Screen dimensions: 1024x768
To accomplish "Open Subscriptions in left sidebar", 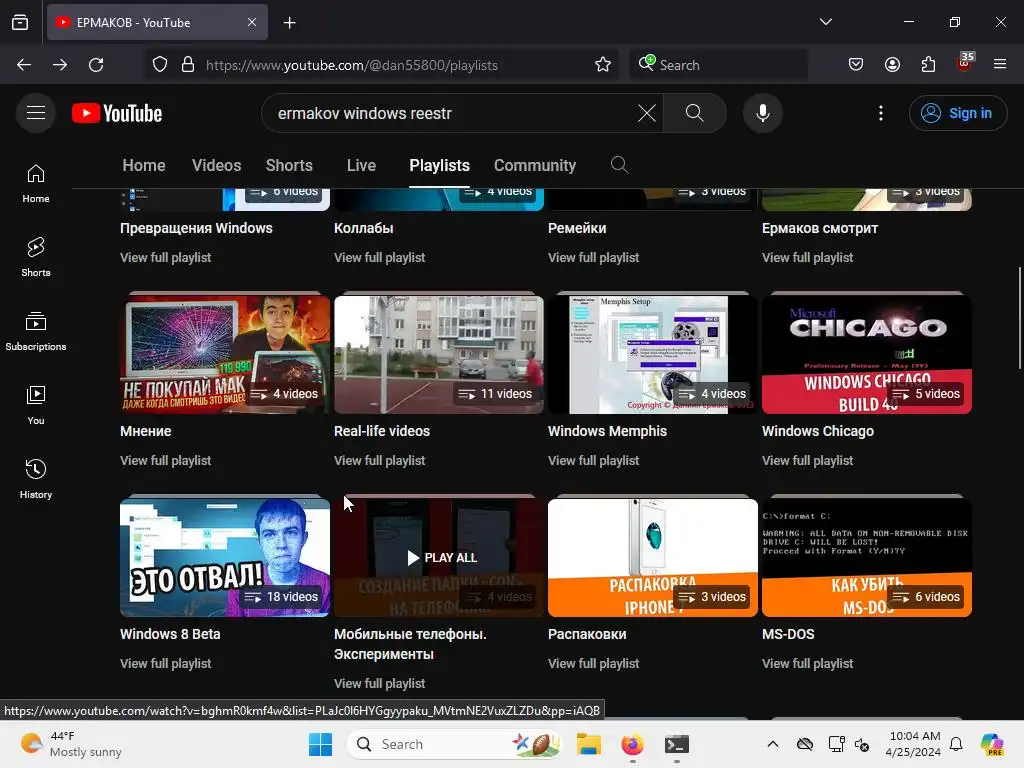I will pos(36,332).
